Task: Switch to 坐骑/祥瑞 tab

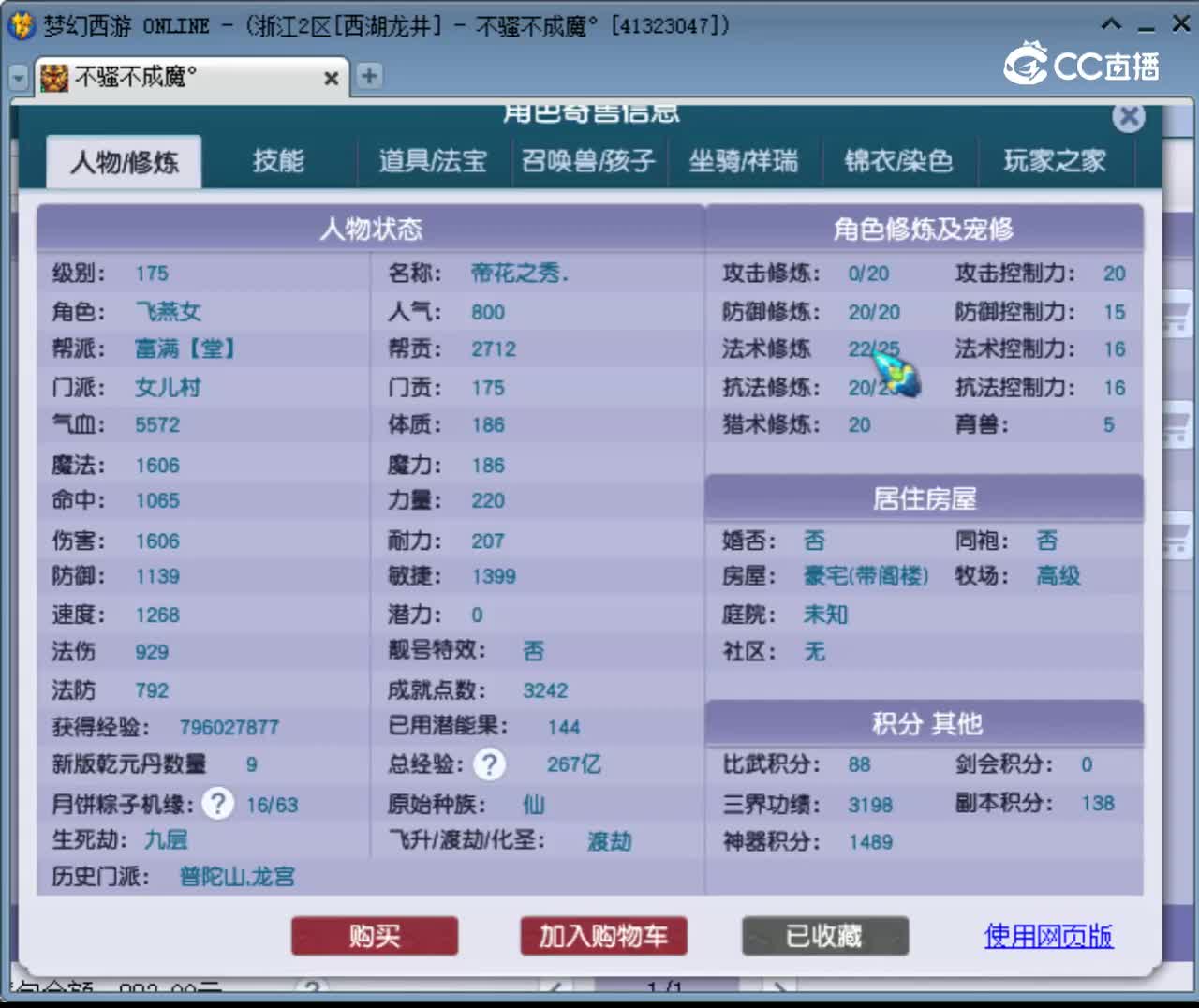Action: pos(744,161)
